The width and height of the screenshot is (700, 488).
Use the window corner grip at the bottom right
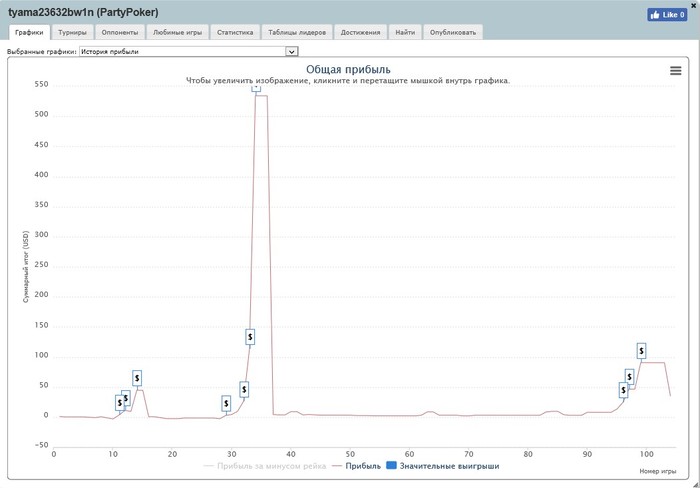tap(696, 484)
